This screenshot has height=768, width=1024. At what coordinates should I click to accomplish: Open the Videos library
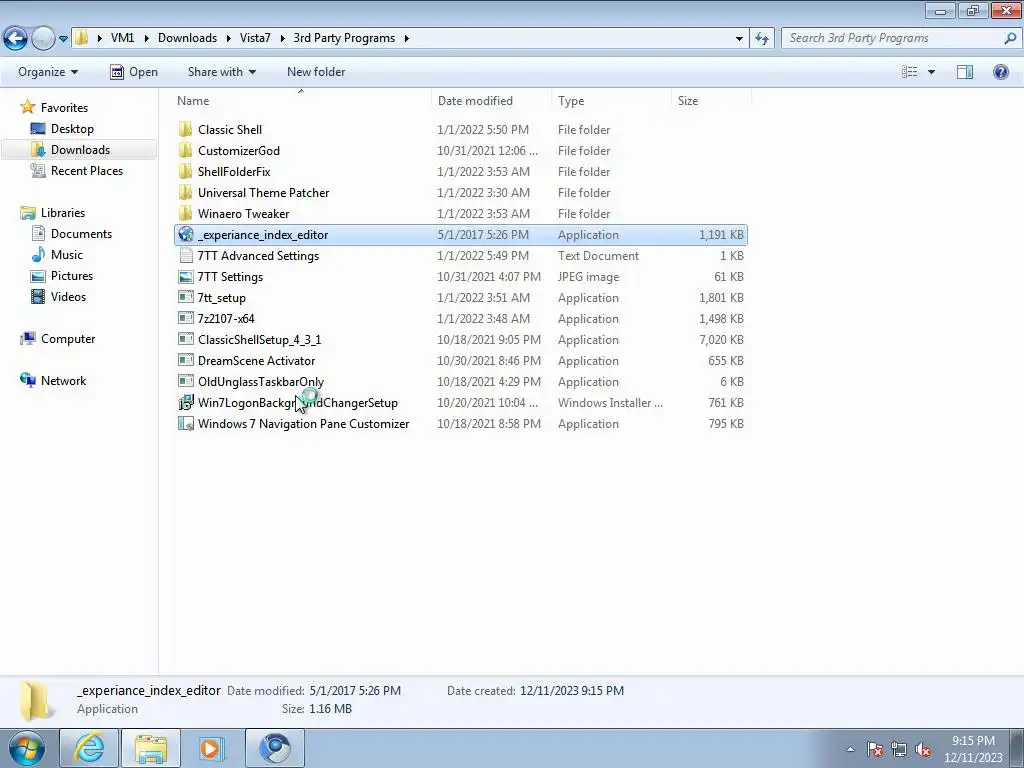pos(69,296)
